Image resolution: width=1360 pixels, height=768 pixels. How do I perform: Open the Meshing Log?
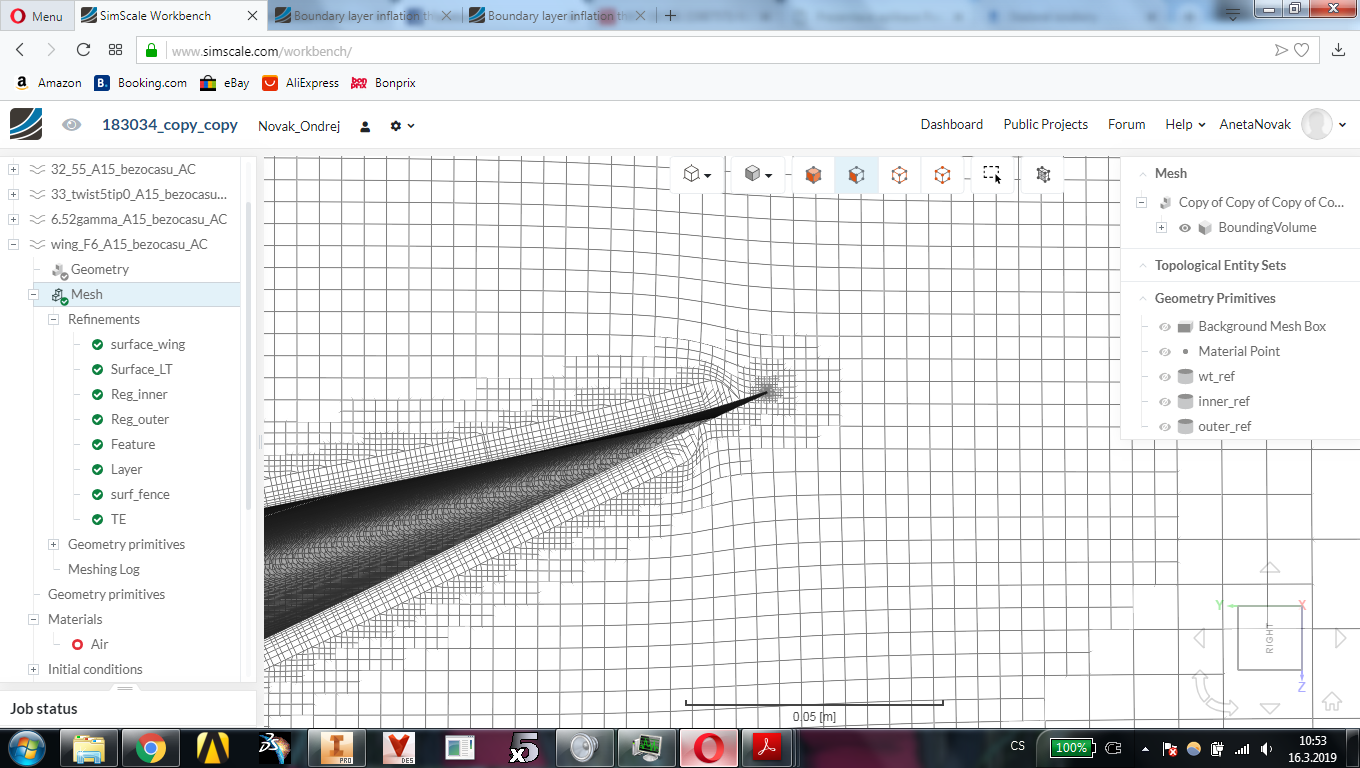[x=104, y=569]
